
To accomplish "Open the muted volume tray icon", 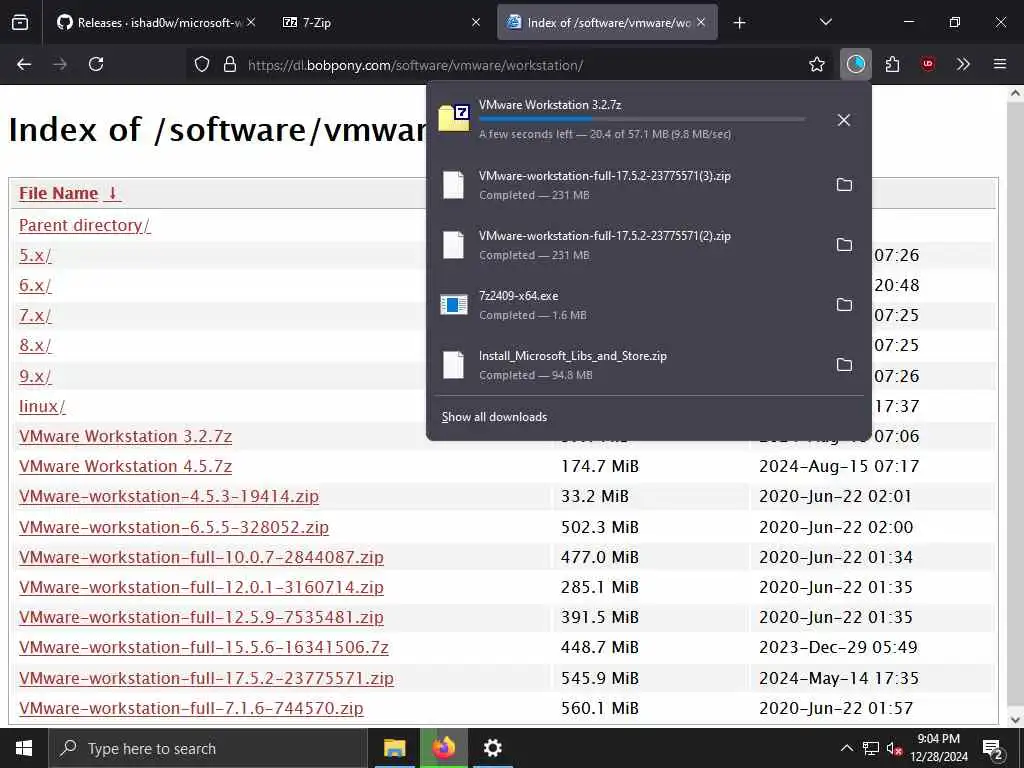I will 895,748.
